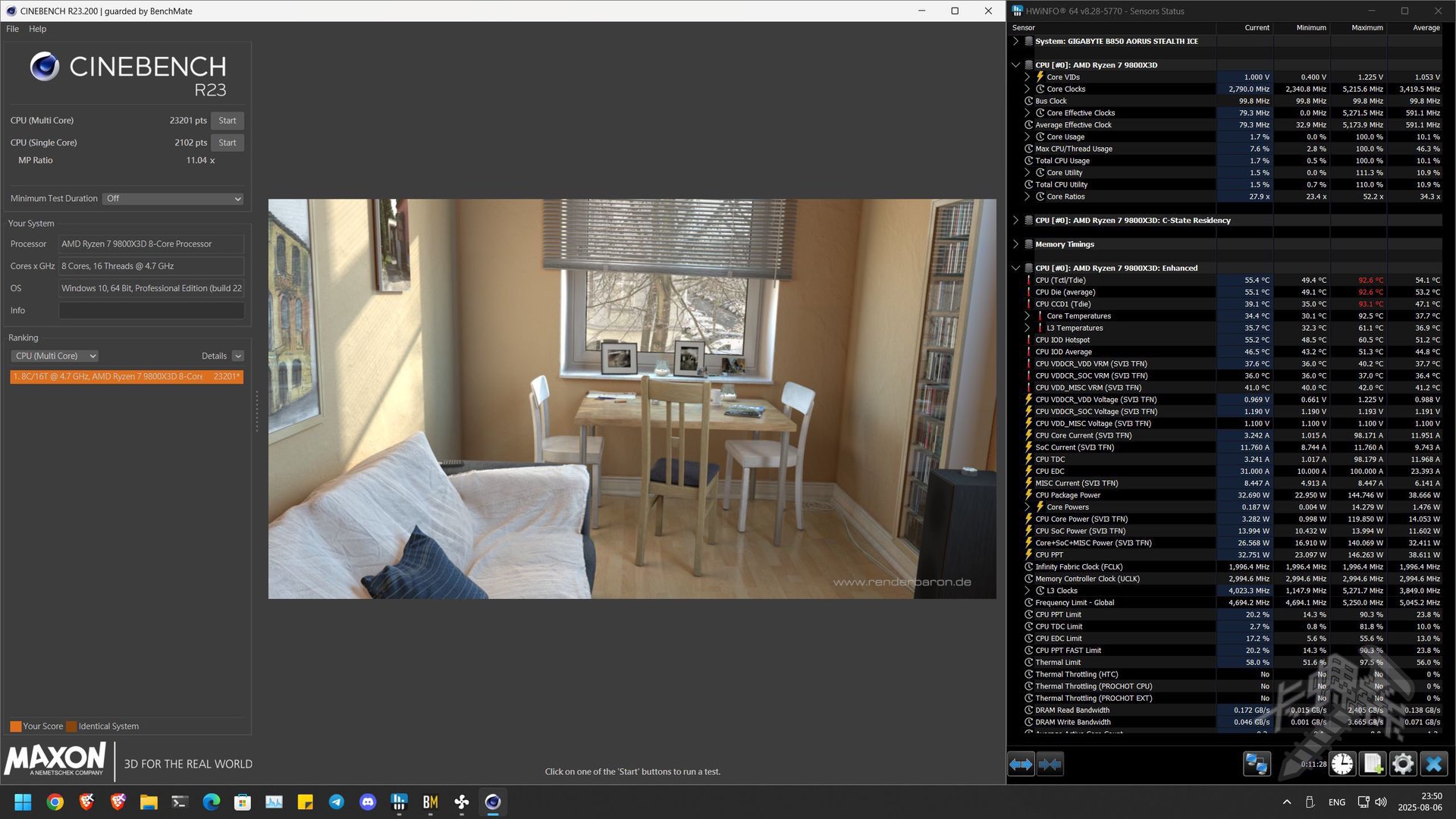Open BenchMate from the taskbar
The width and height of the screenshot is (1456, 819).
tap(430, 802)
